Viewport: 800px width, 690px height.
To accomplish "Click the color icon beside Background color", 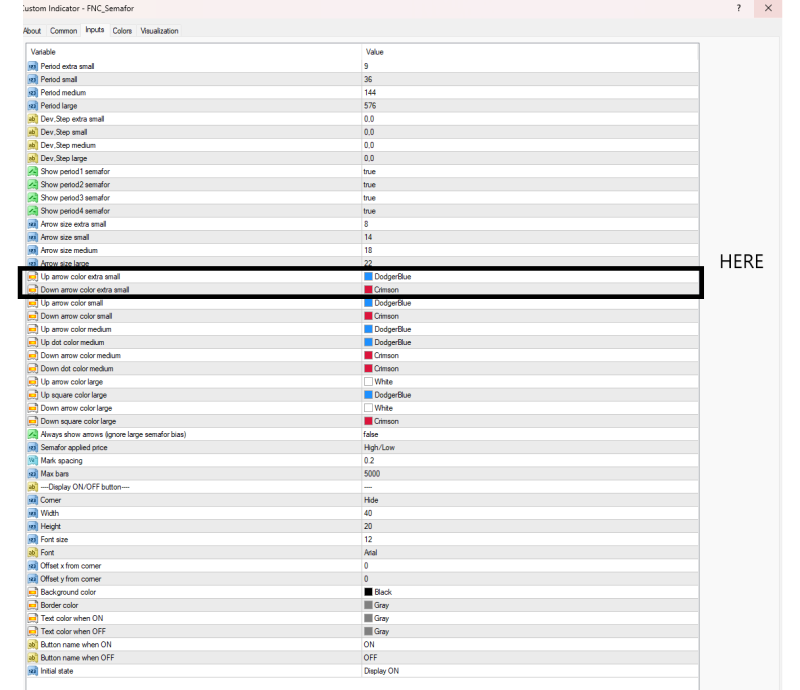I will tap(33, 592).
